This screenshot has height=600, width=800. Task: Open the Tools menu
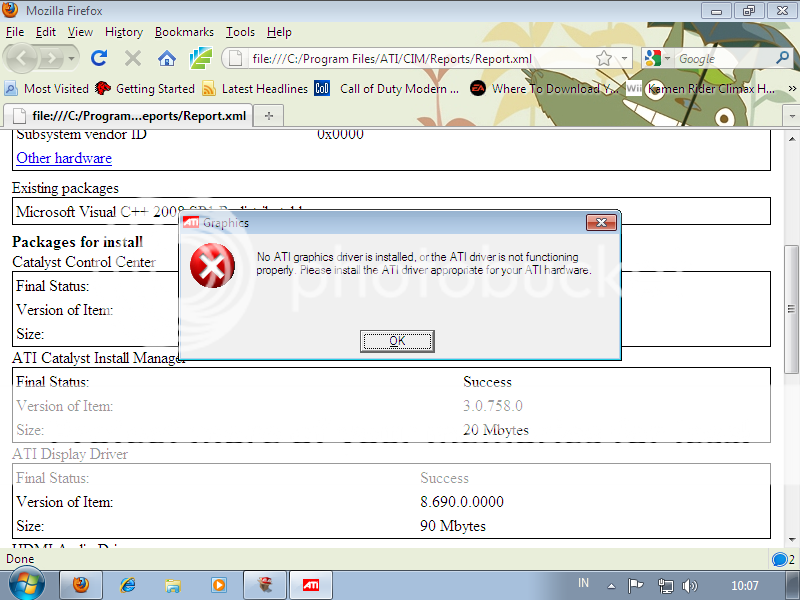[240, 32]
